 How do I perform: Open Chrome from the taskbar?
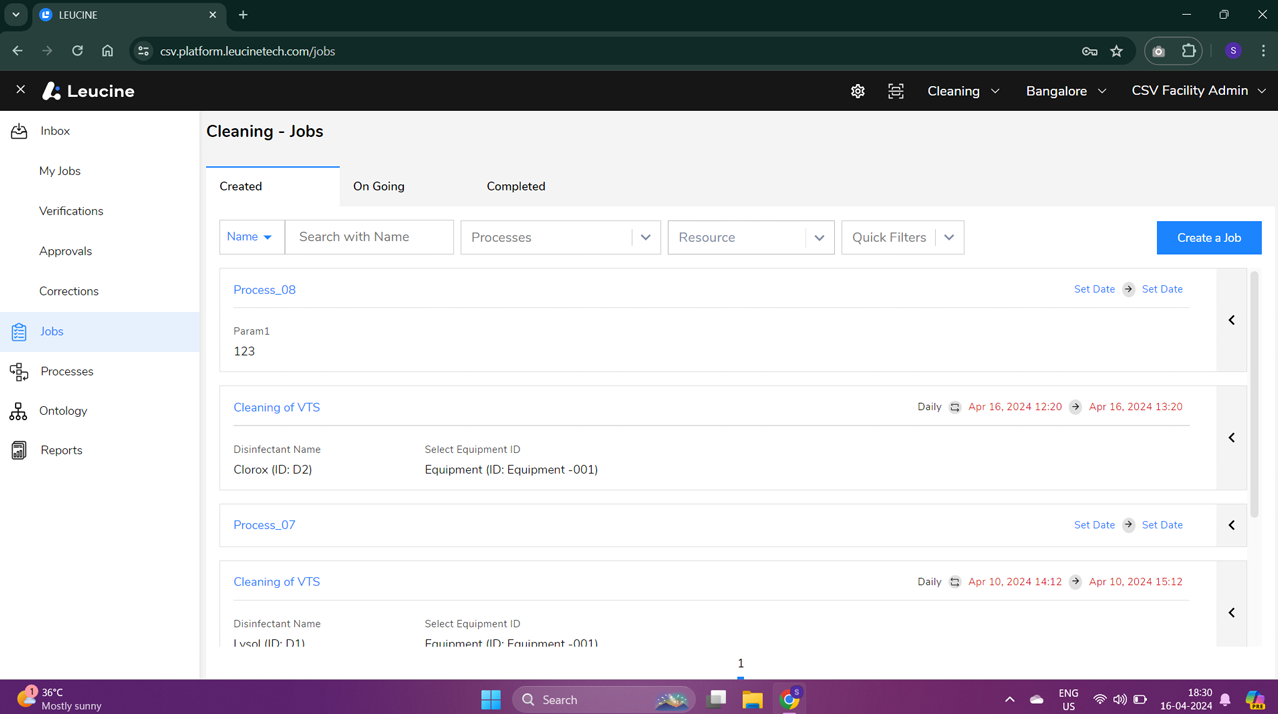coord(790,699)
